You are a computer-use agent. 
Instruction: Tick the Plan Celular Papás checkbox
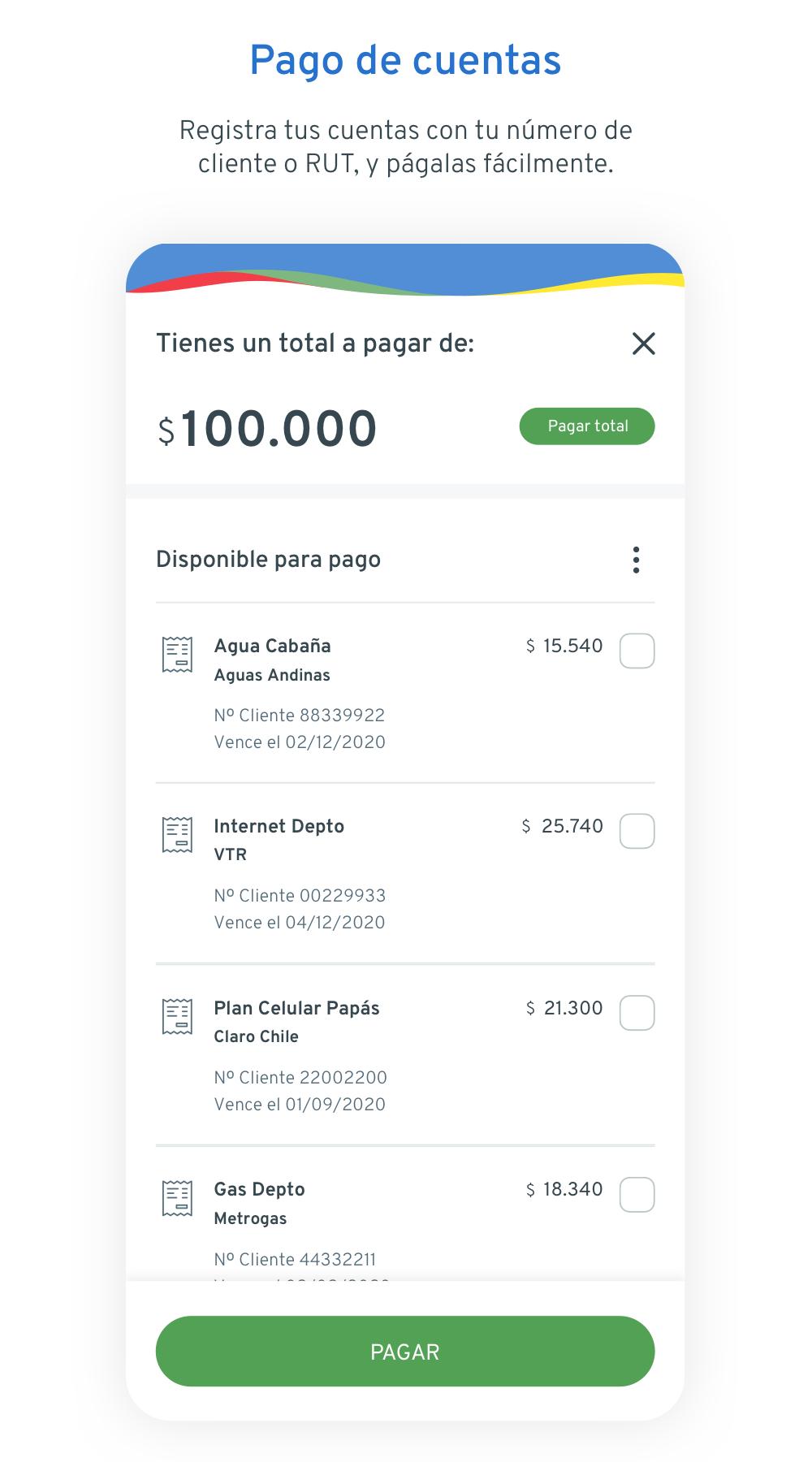tap(637, 1013)
